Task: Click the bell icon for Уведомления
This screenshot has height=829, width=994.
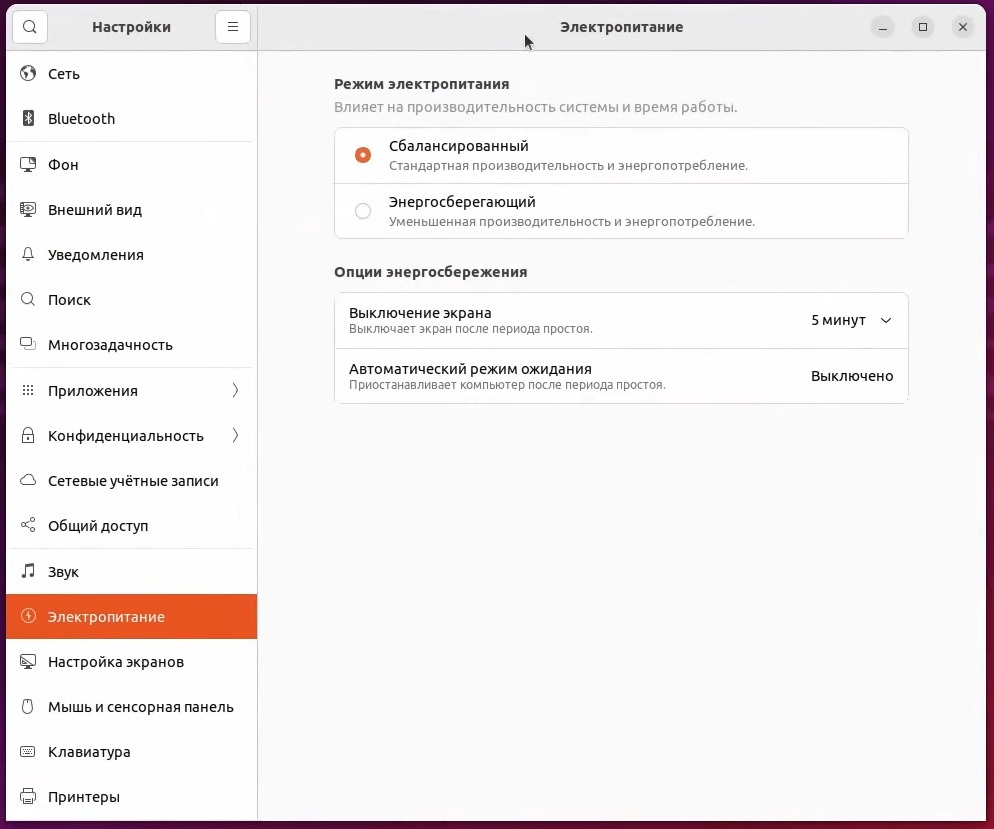Action: click(x=28, y=254)
